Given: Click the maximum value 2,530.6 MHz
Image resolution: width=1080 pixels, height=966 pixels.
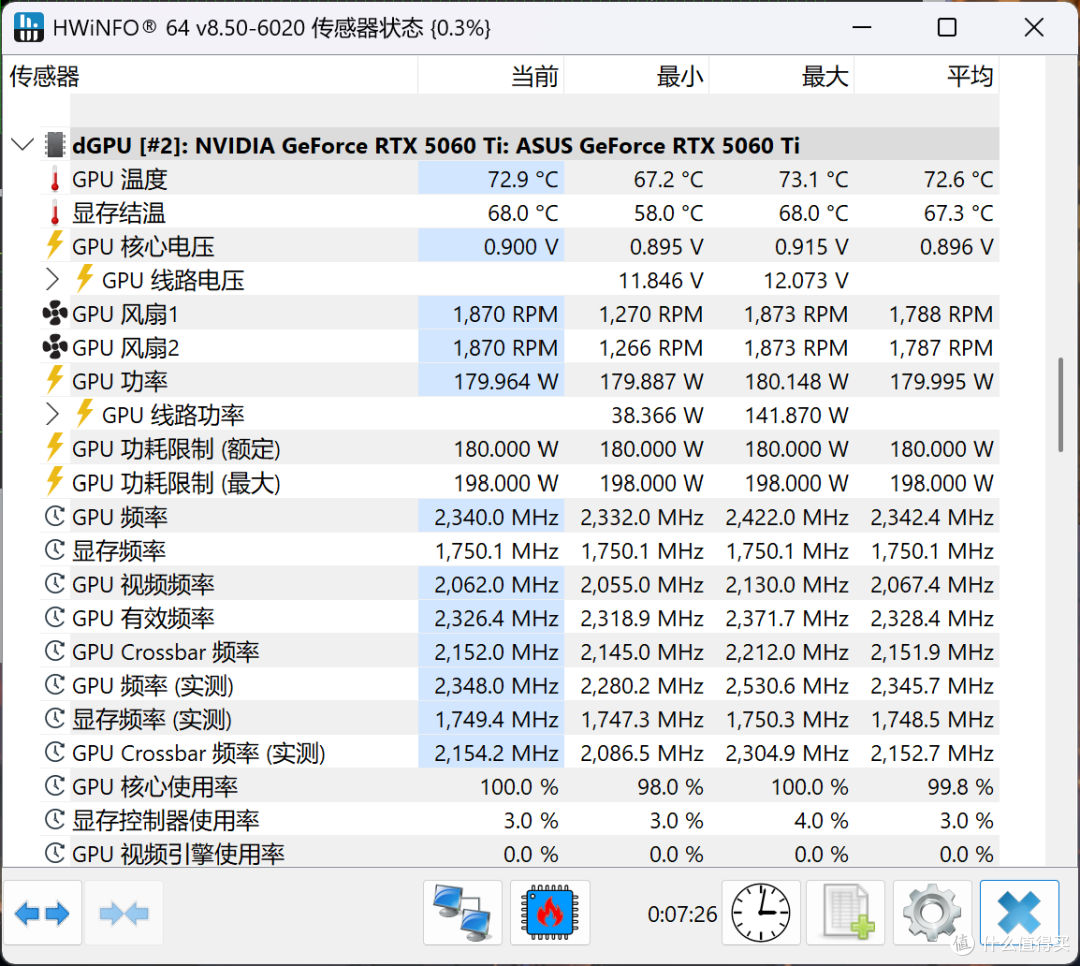Looking at the screenshot, I should (787, 686).
